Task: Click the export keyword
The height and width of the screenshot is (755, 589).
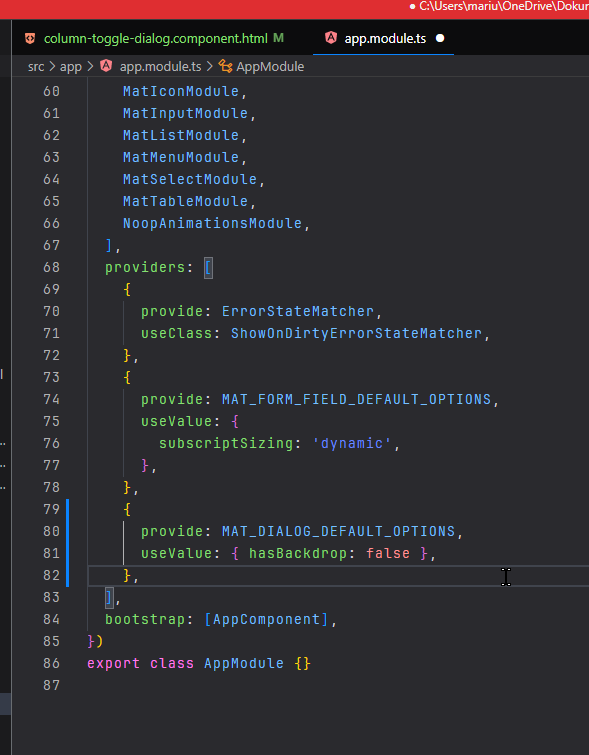Action: (114, 663)
